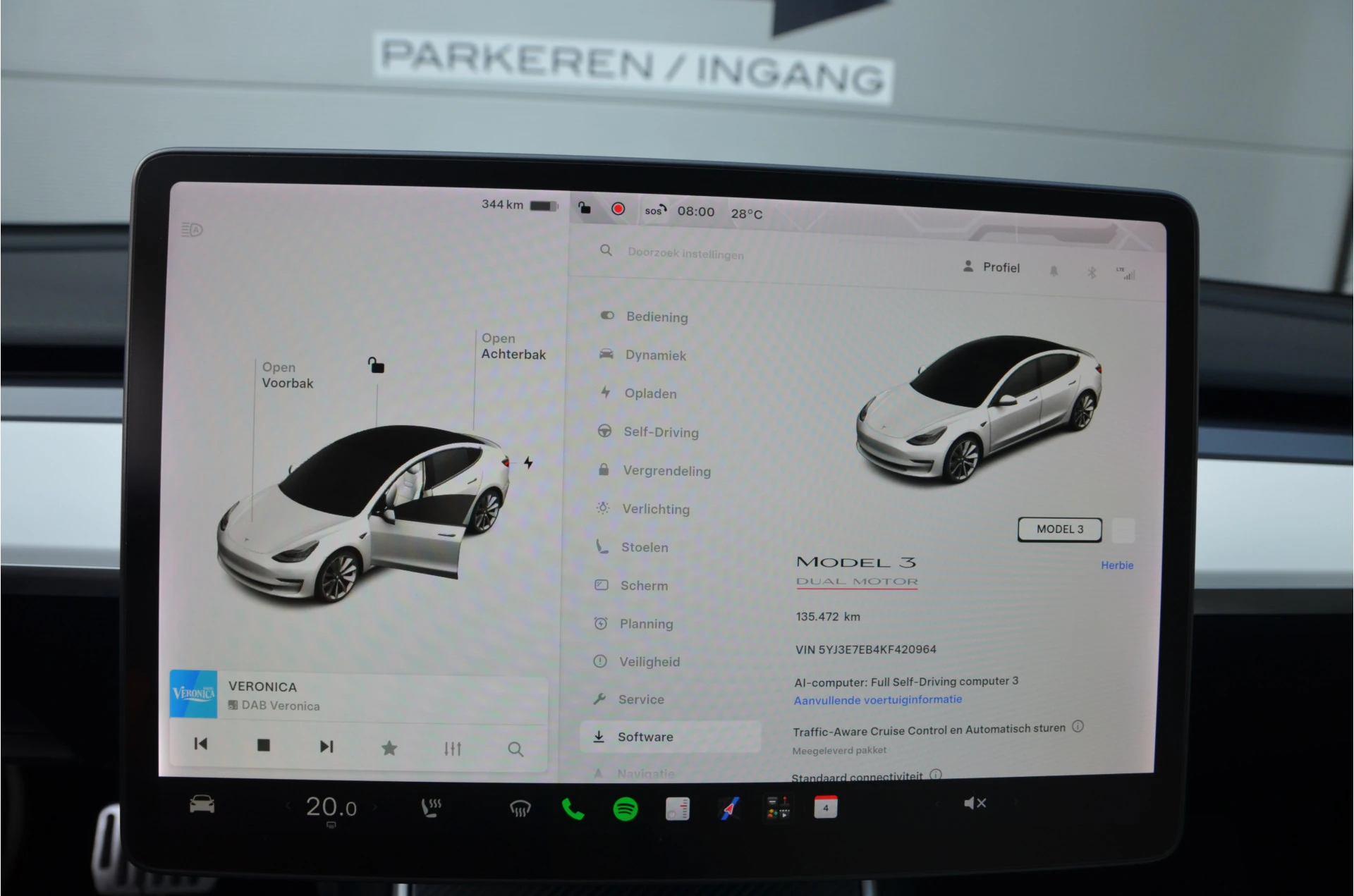The height and width of the screenshot is (896, 1354).
Task: Stop Veronica radio playback
Action: click(x=264, y=745)
